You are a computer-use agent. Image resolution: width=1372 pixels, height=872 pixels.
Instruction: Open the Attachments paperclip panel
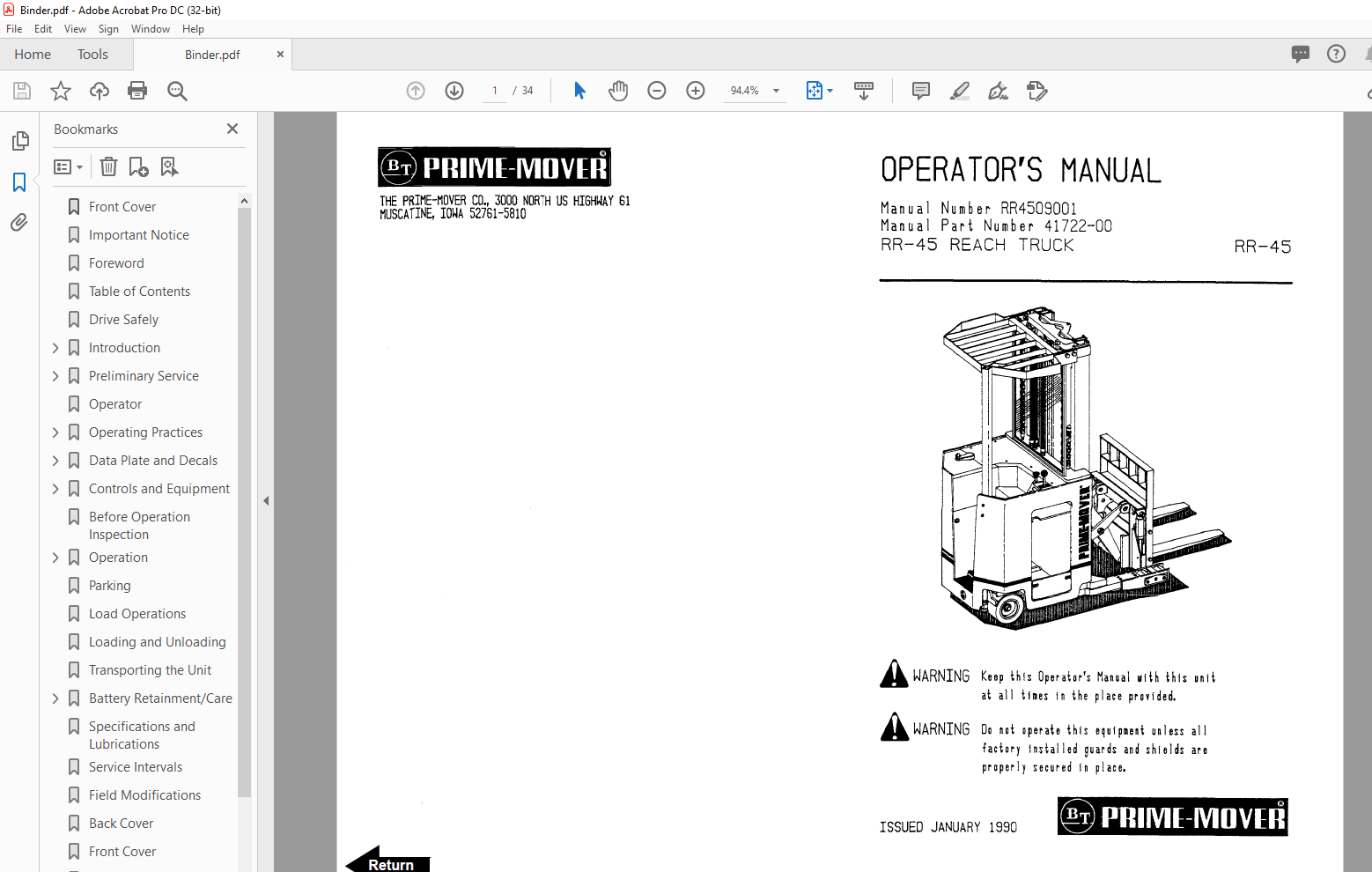[x=19, y=223]
